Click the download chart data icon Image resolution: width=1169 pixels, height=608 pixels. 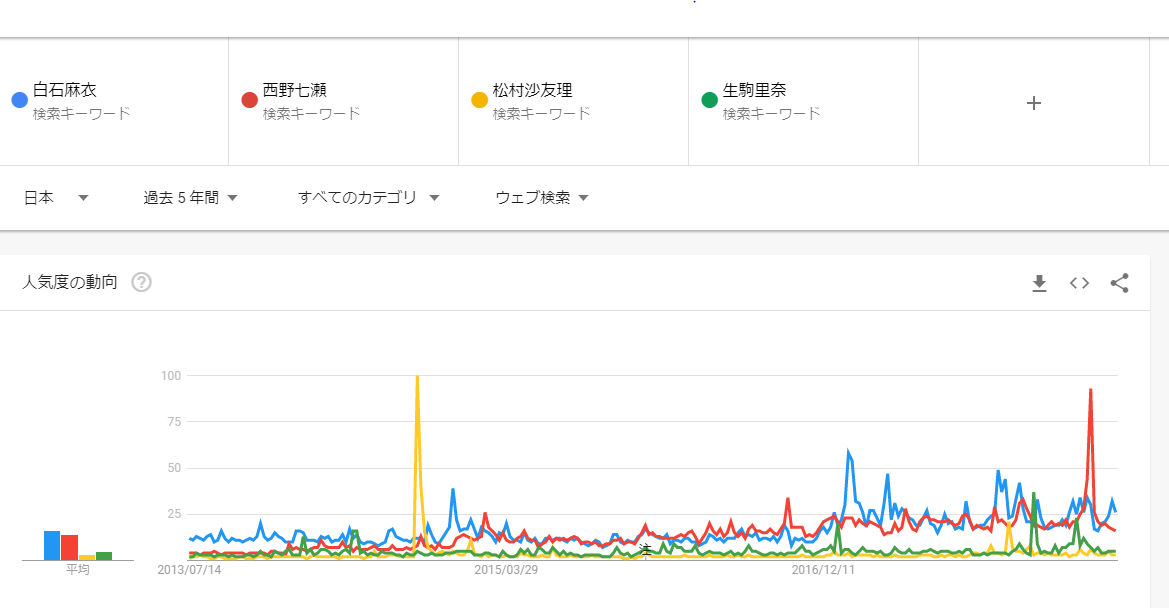(1039, 283)
